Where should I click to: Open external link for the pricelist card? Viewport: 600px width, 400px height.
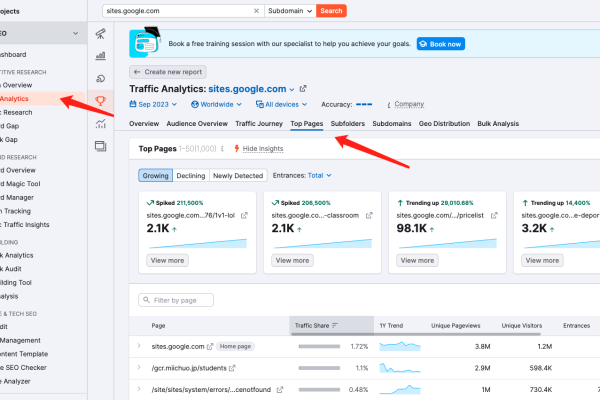pos(494,216)
